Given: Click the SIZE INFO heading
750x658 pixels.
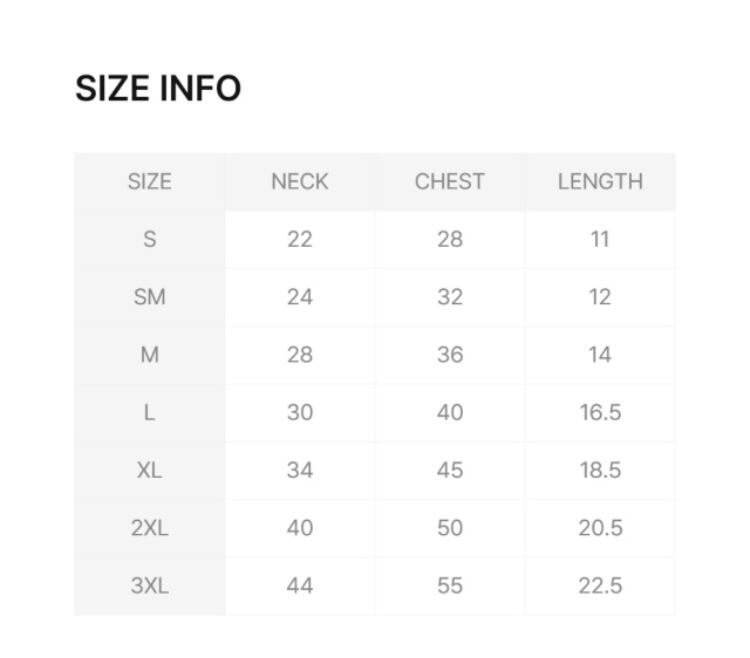Looking at the screenshot, I should (158, 89).
